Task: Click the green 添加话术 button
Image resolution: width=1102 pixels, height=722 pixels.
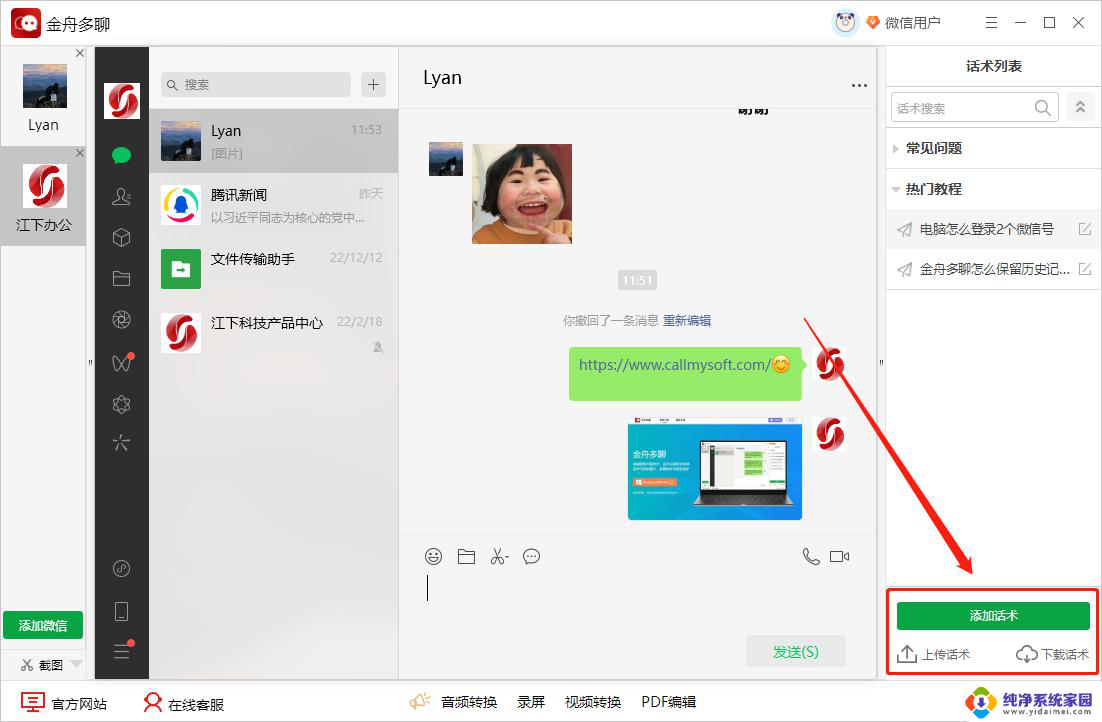Action: point(993,616)
